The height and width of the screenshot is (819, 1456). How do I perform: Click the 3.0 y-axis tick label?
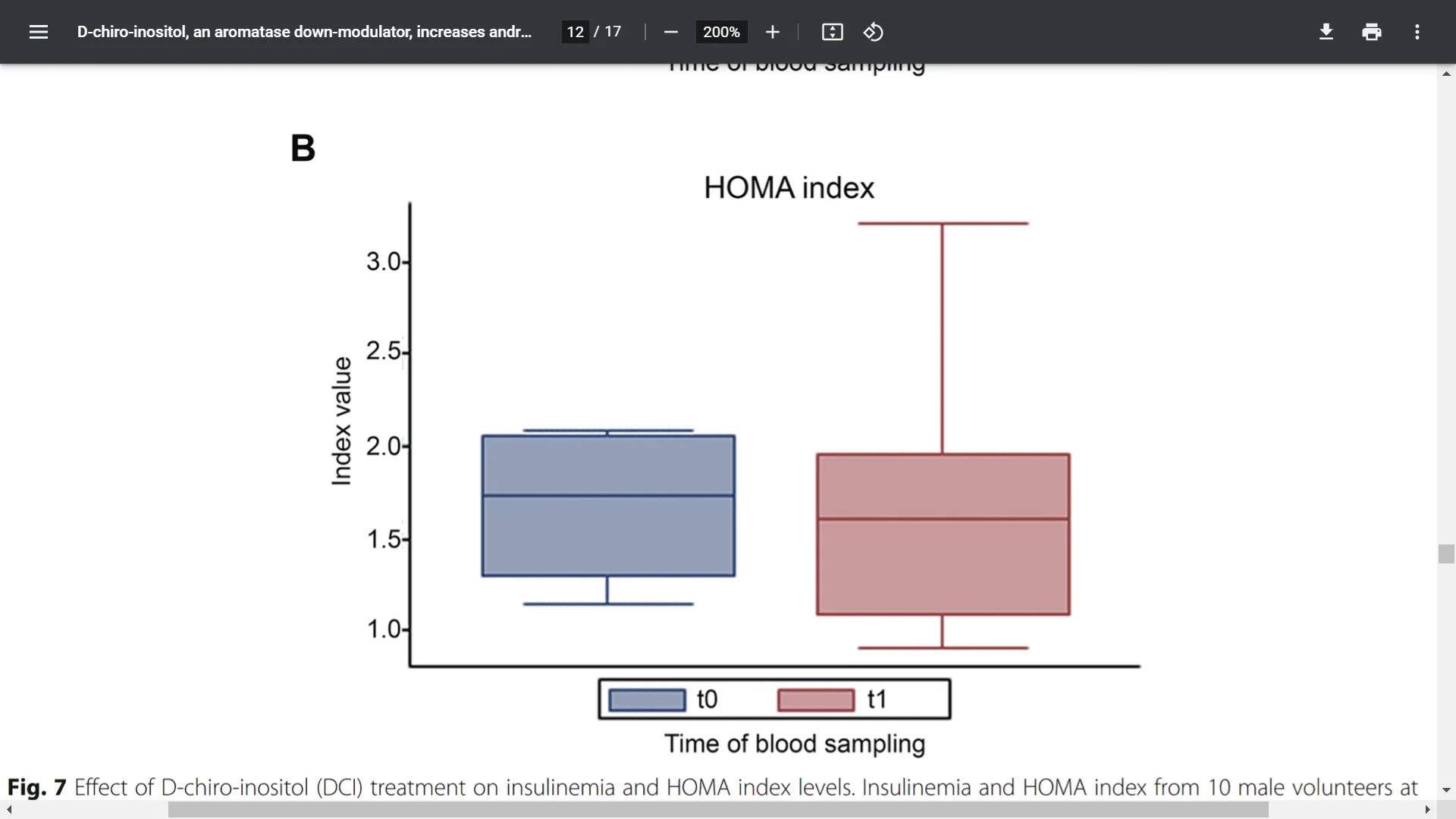[x=383, y=262]
